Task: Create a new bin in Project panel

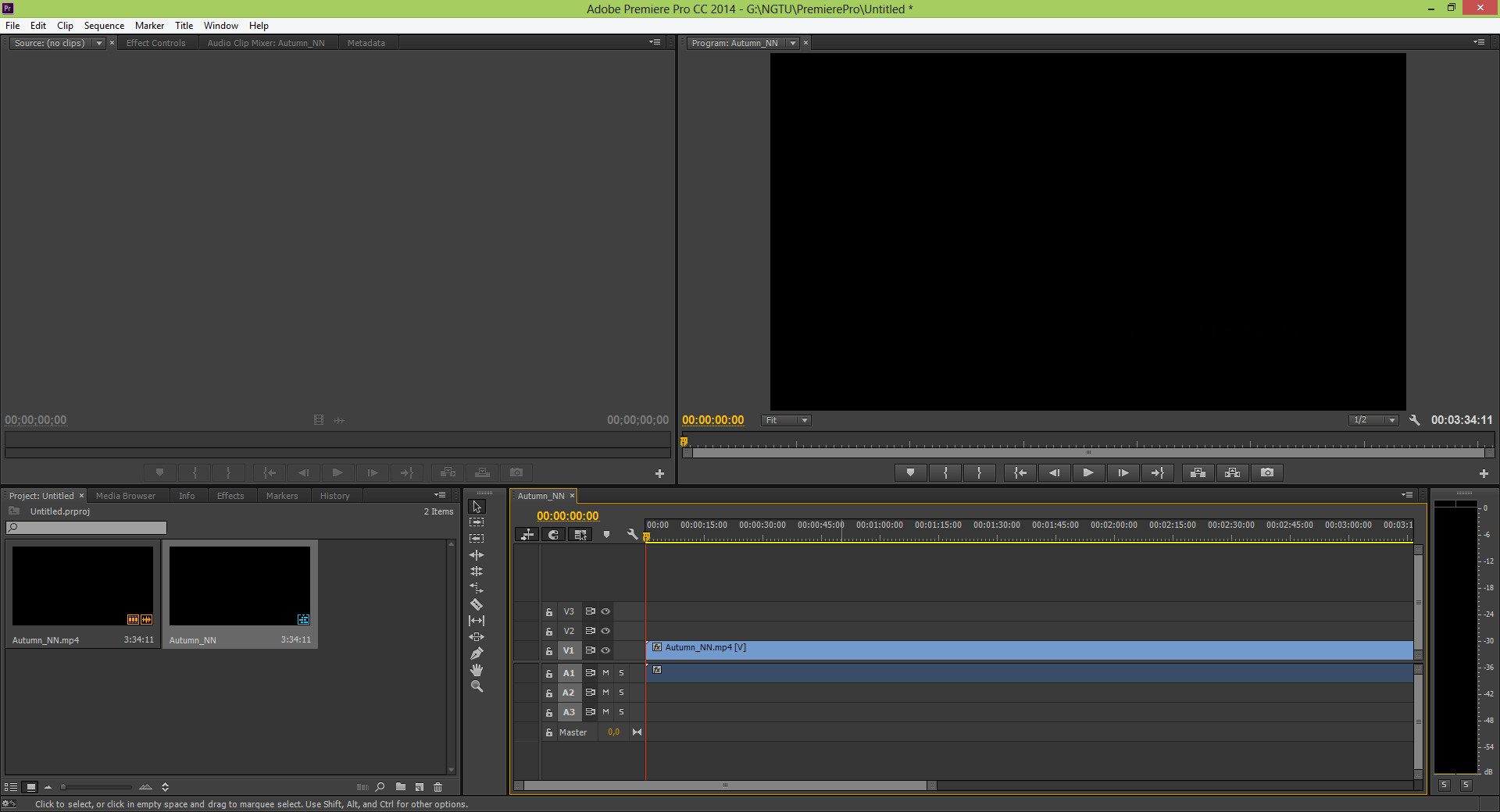Action: click(400, 787)
